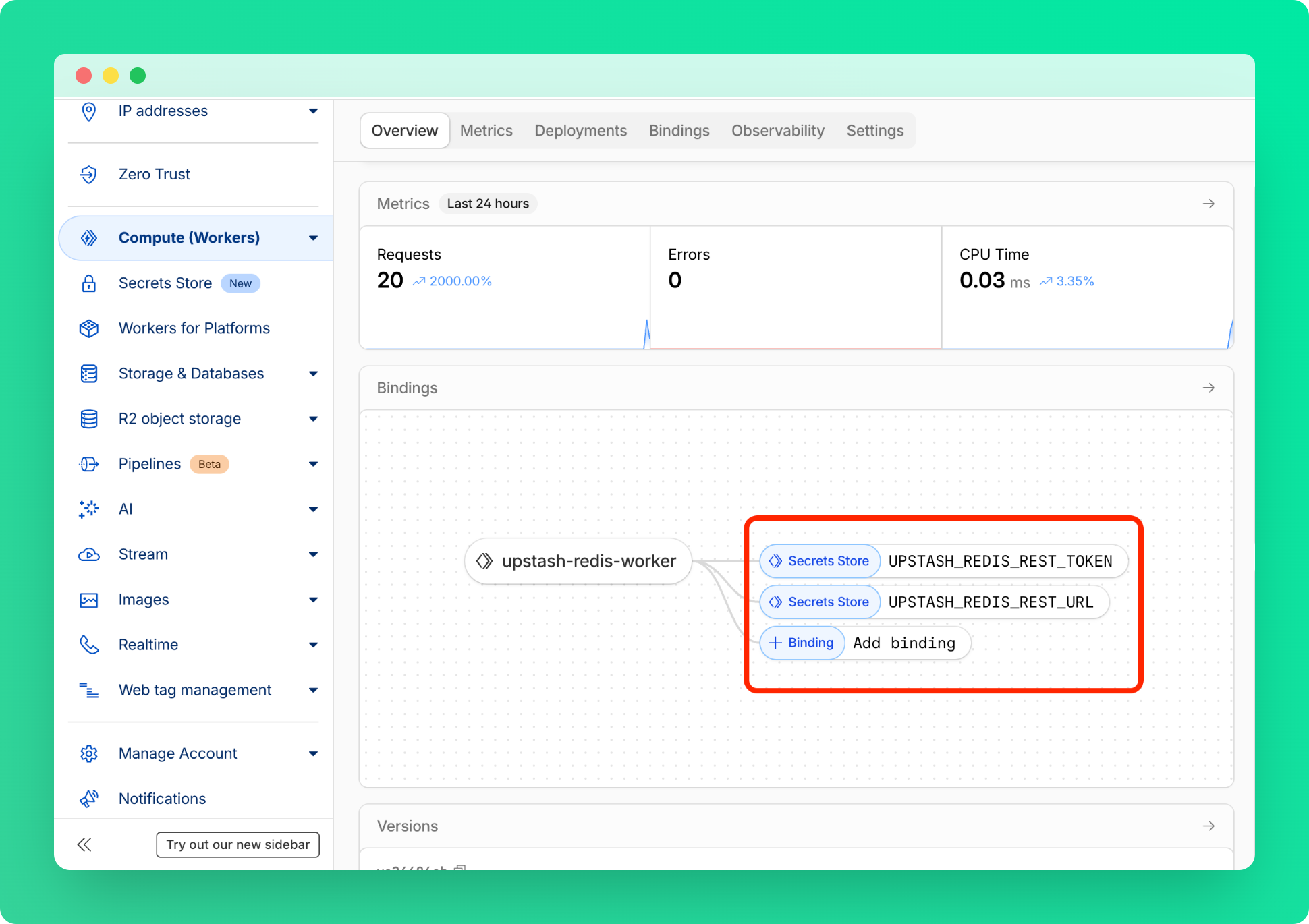Click the Notifications megaphone icon
The height and width of the screenshot is (924, 1309).
[88, 799]
